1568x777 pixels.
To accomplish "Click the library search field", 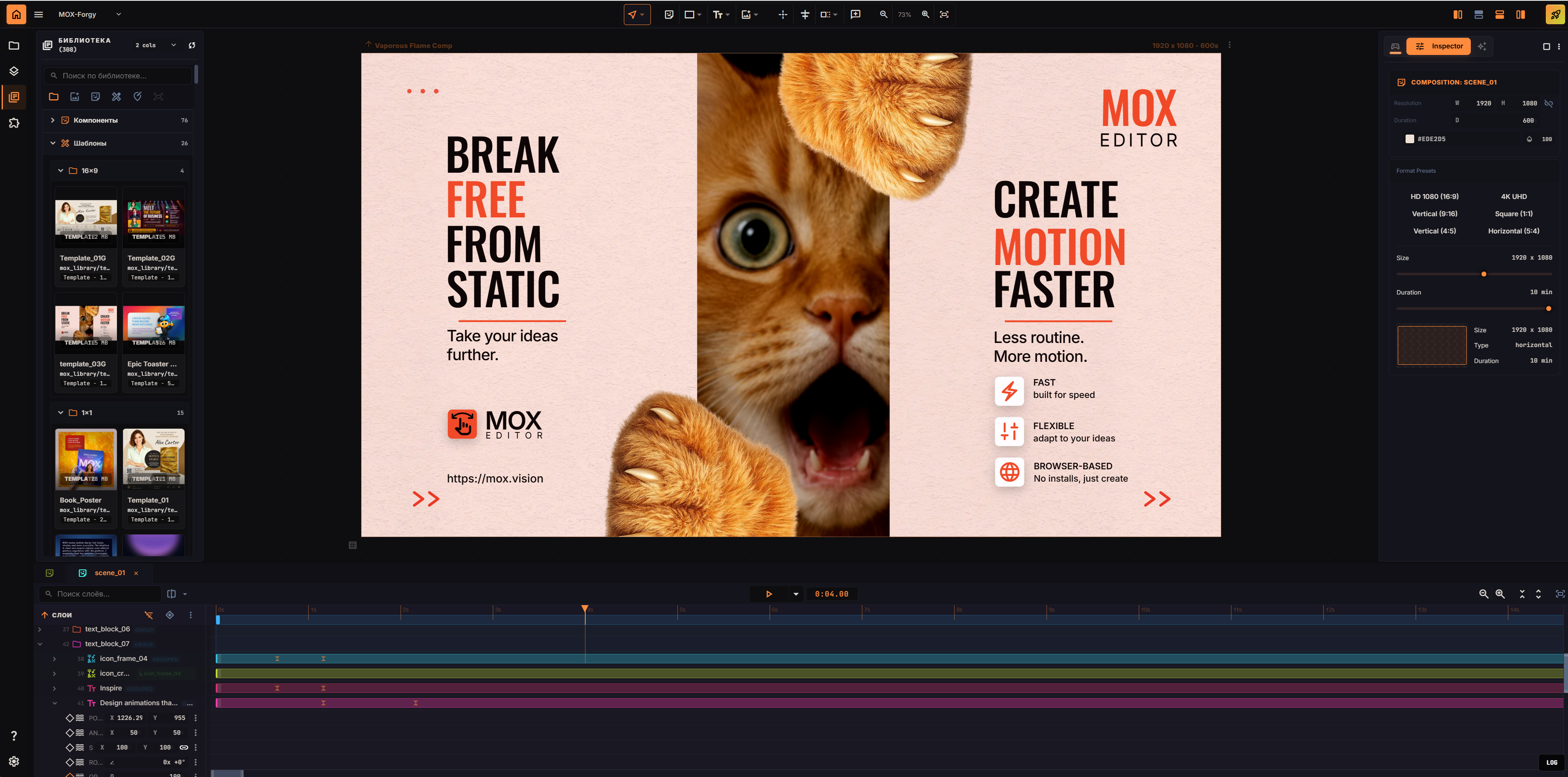I will [119, 75].
